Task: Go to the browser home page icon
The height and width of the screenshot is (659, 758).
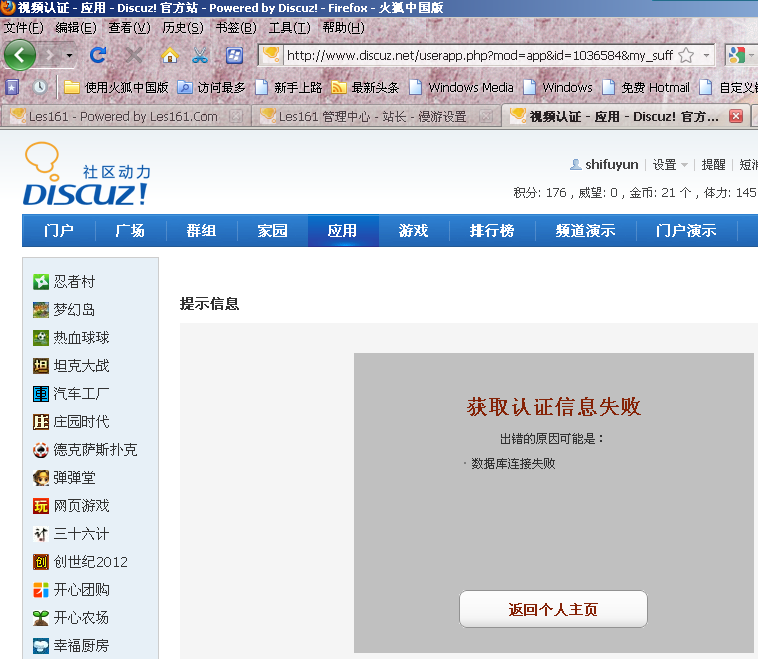Action: [x=169, y=55]
